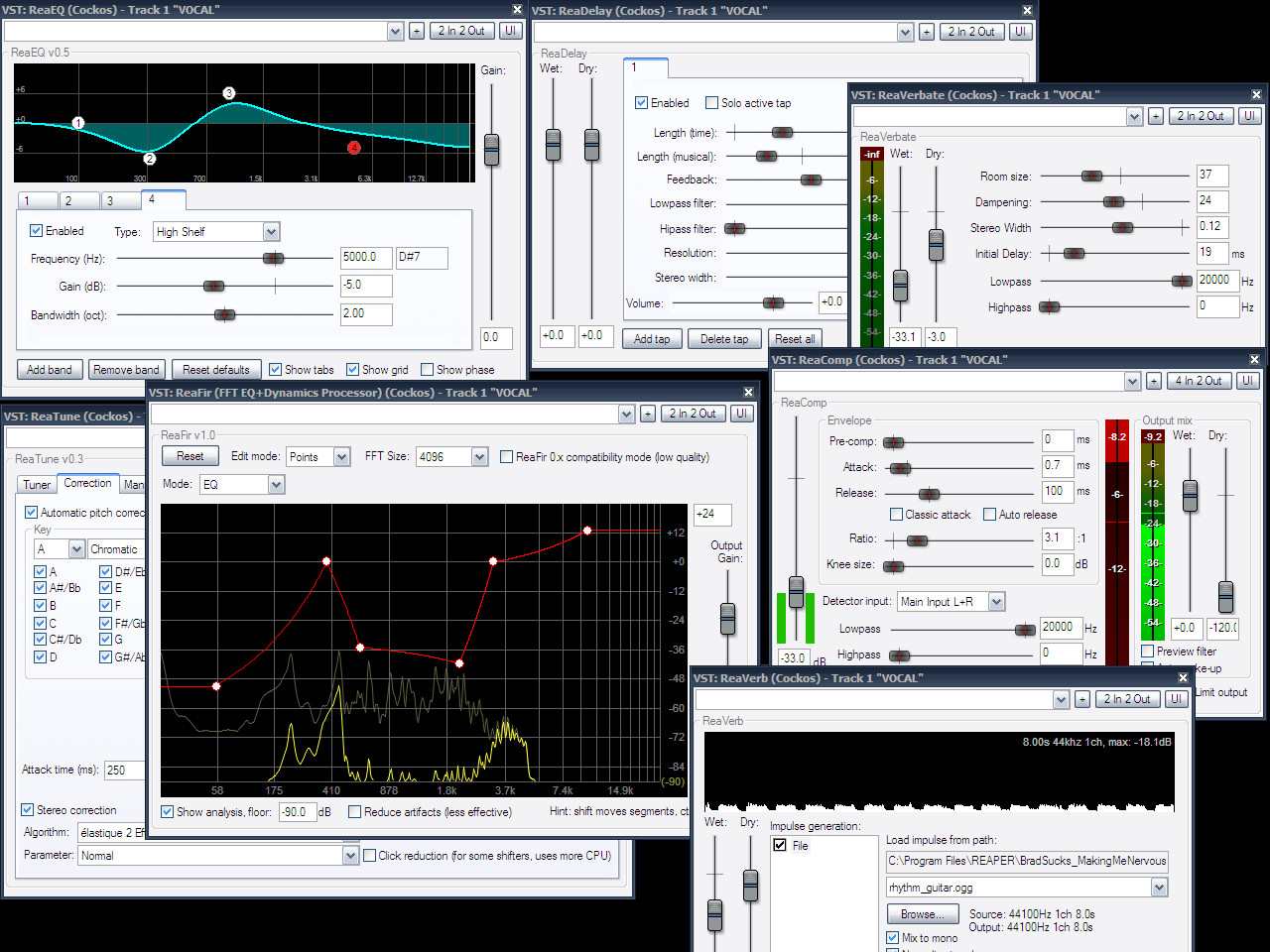Switch to band tab 3 in ReaEQ

(121, 200)
